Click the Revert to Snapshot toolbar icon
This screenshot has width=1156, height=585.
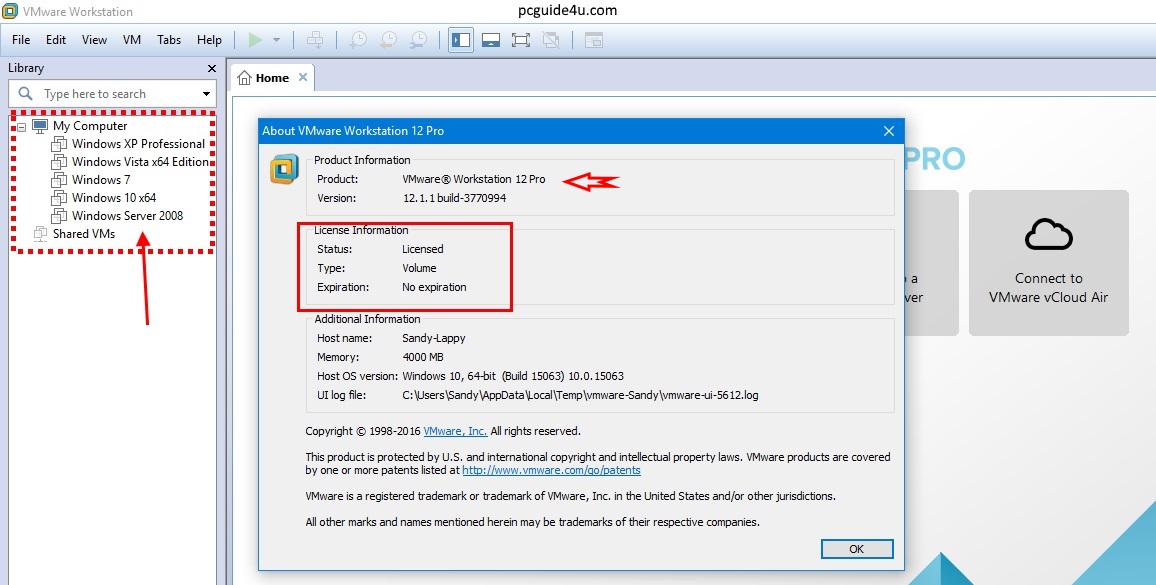(x=388, y=40)
